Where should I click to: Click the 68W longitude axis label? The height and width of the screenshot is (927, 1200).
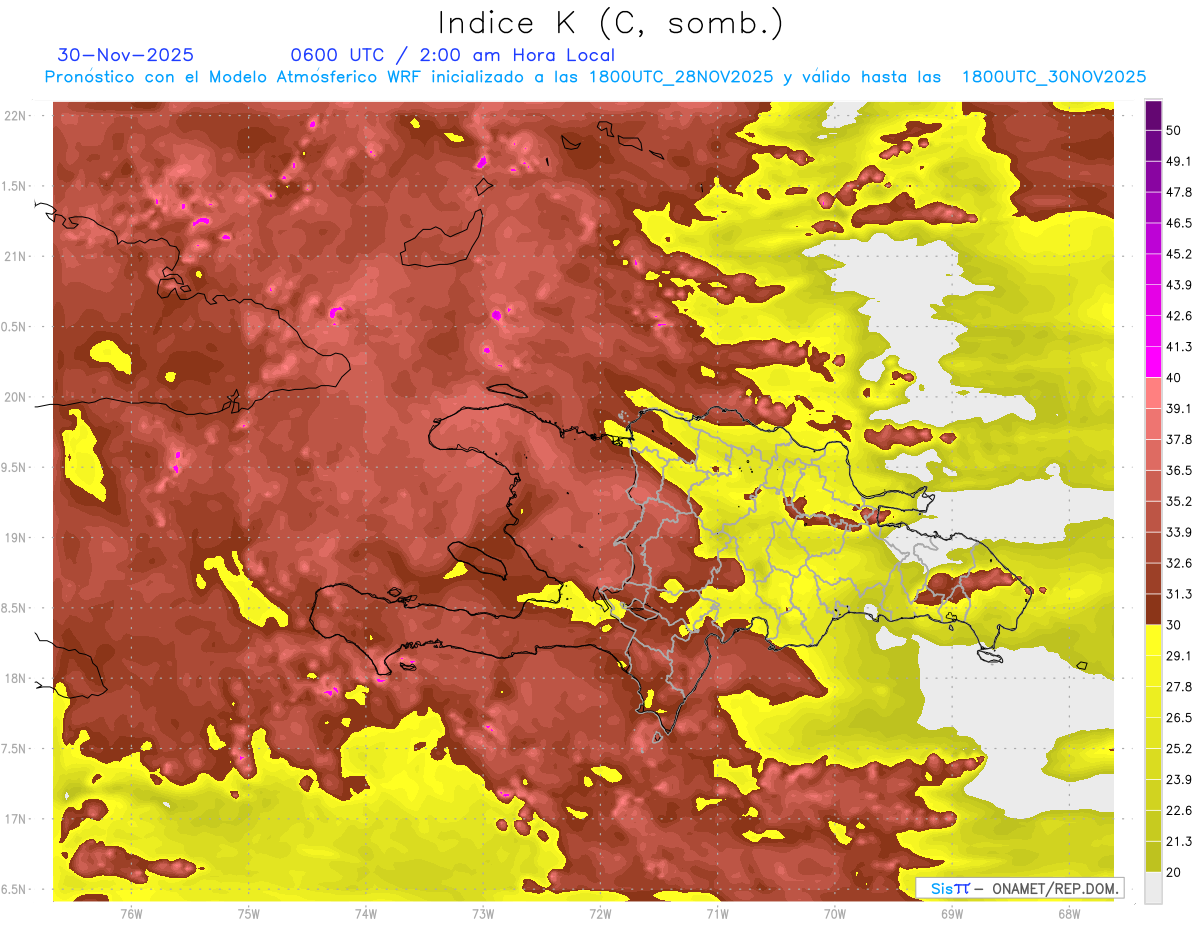click(1069, 914)
